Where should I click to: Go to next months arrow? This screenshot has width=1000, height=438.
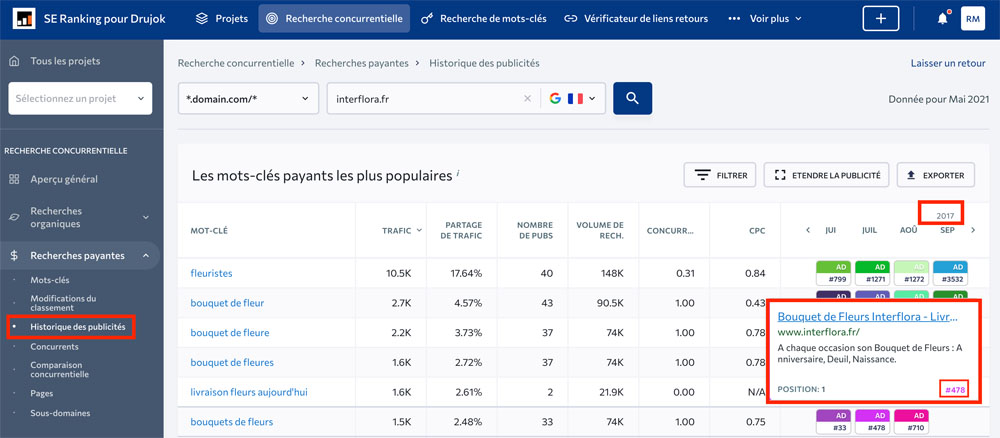tap(973, 230)
